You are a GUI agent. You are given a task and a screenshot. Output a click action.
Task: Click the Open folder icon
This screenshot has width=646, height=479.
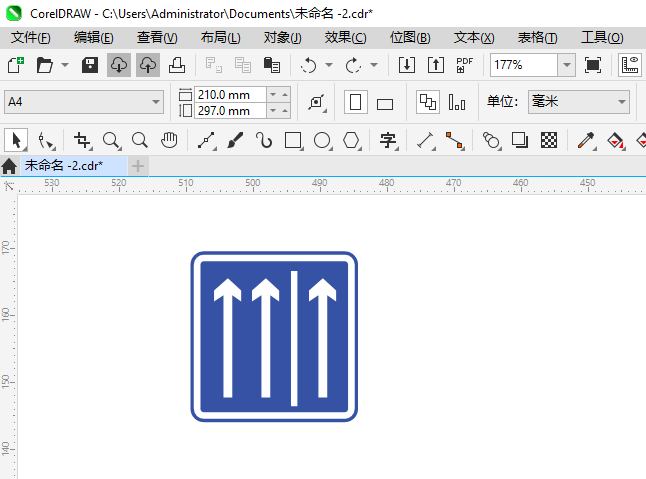[x=44, y=65]
